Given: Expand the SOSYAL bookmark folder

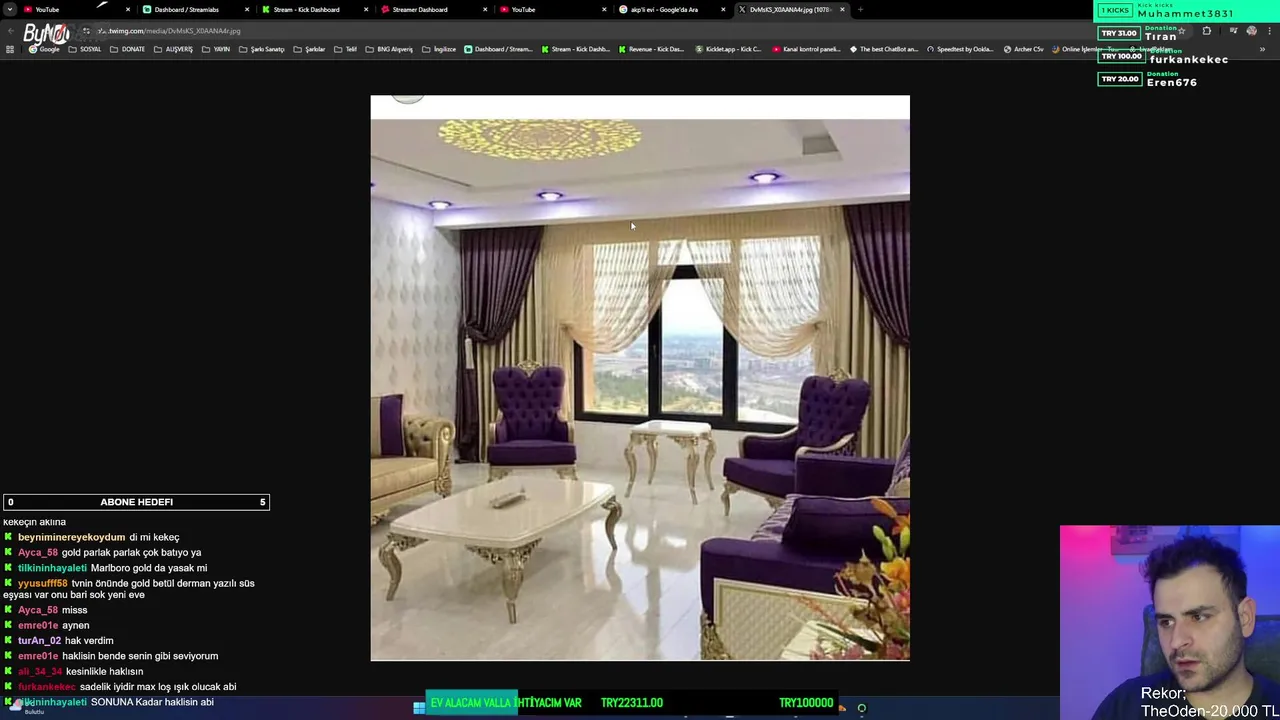Looking at the screenshot, I should tap(85, 49).
